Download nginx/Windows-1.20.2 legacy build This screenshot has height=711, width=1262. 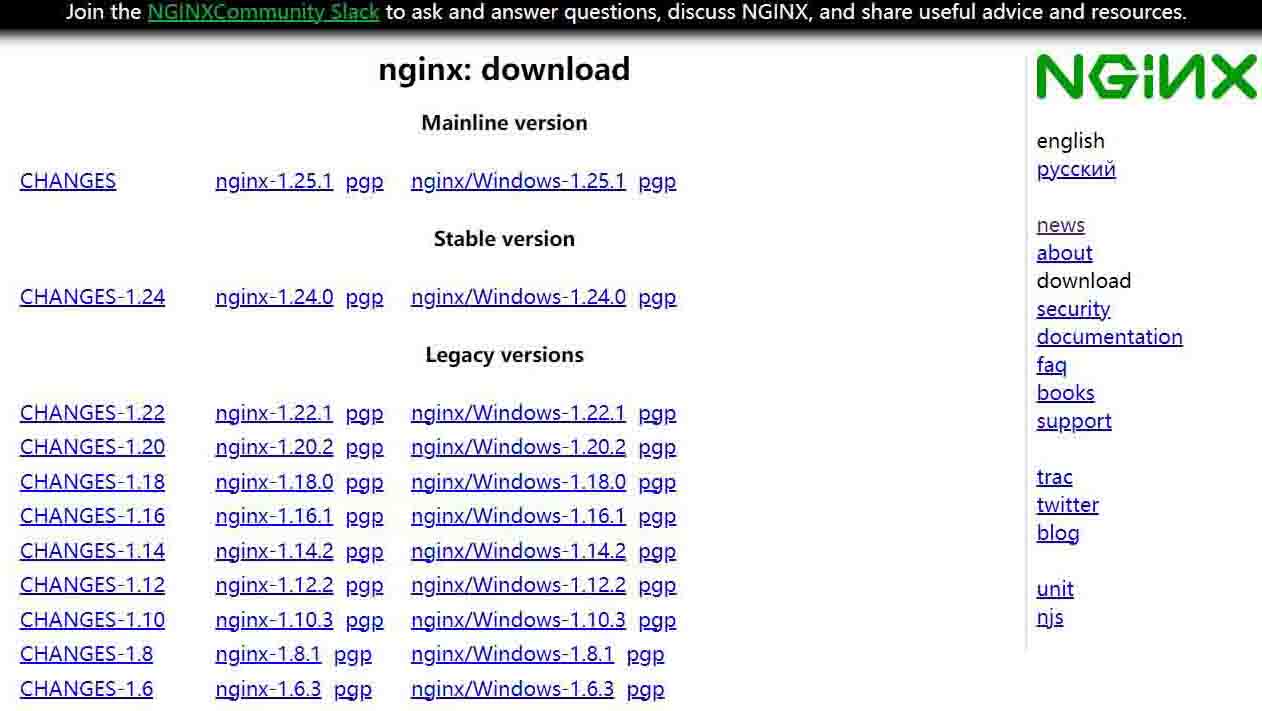(517, 447)
